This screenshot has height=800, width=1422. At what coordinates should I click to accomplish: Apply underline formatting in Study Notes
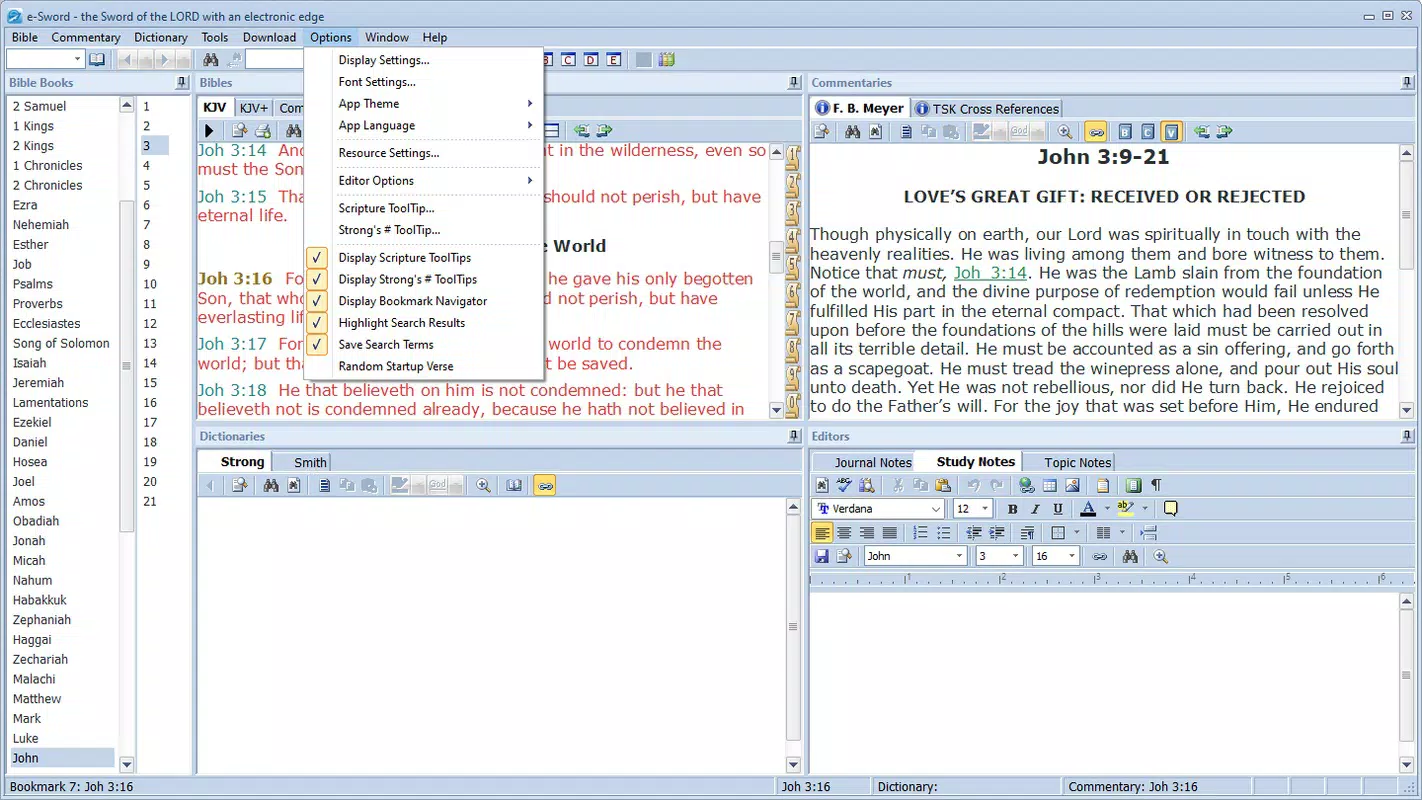point(1058,509)
